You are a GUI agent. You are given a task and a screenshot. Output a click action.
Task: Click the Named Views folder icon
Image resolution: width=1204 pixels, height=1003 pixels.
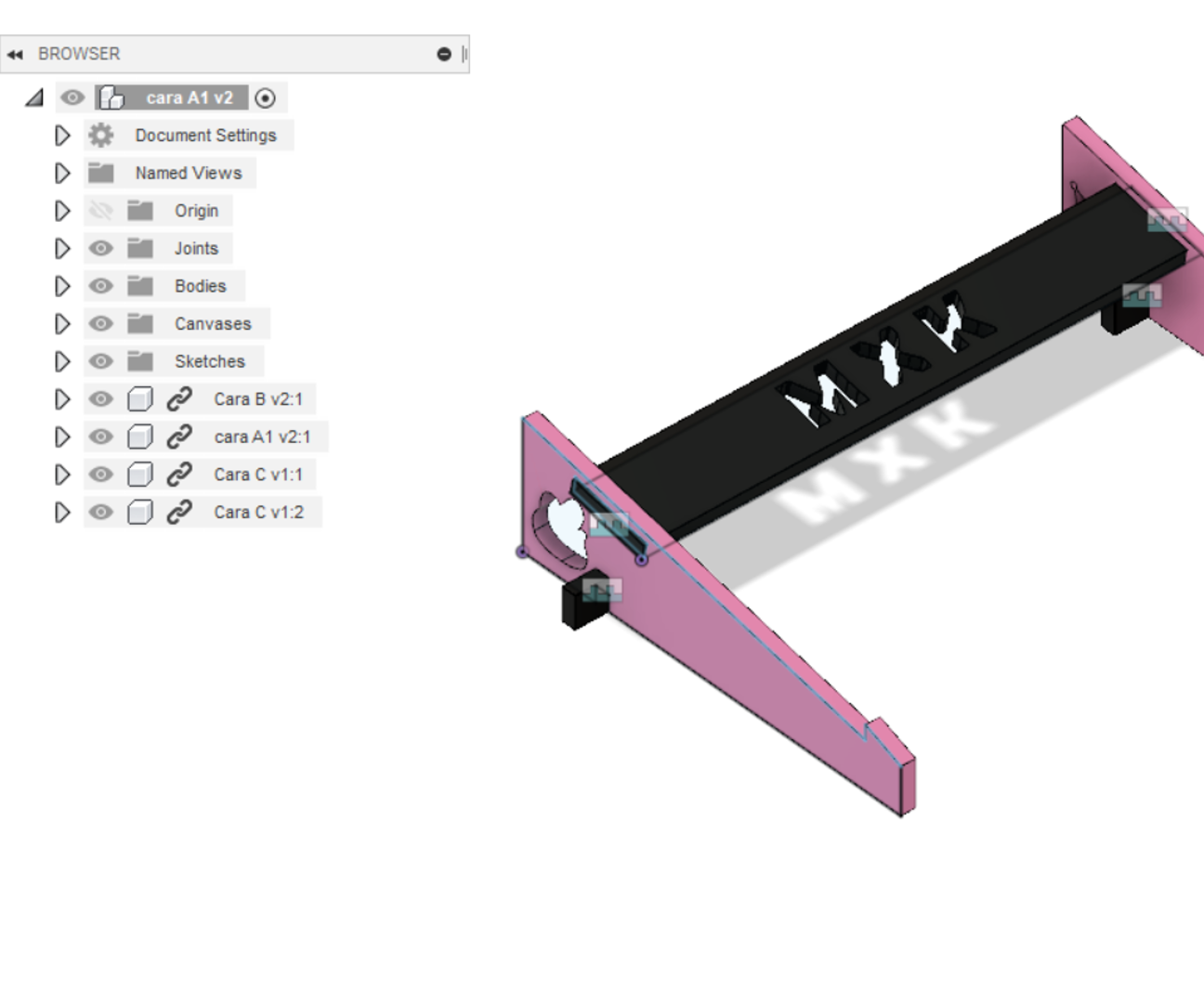101,174
